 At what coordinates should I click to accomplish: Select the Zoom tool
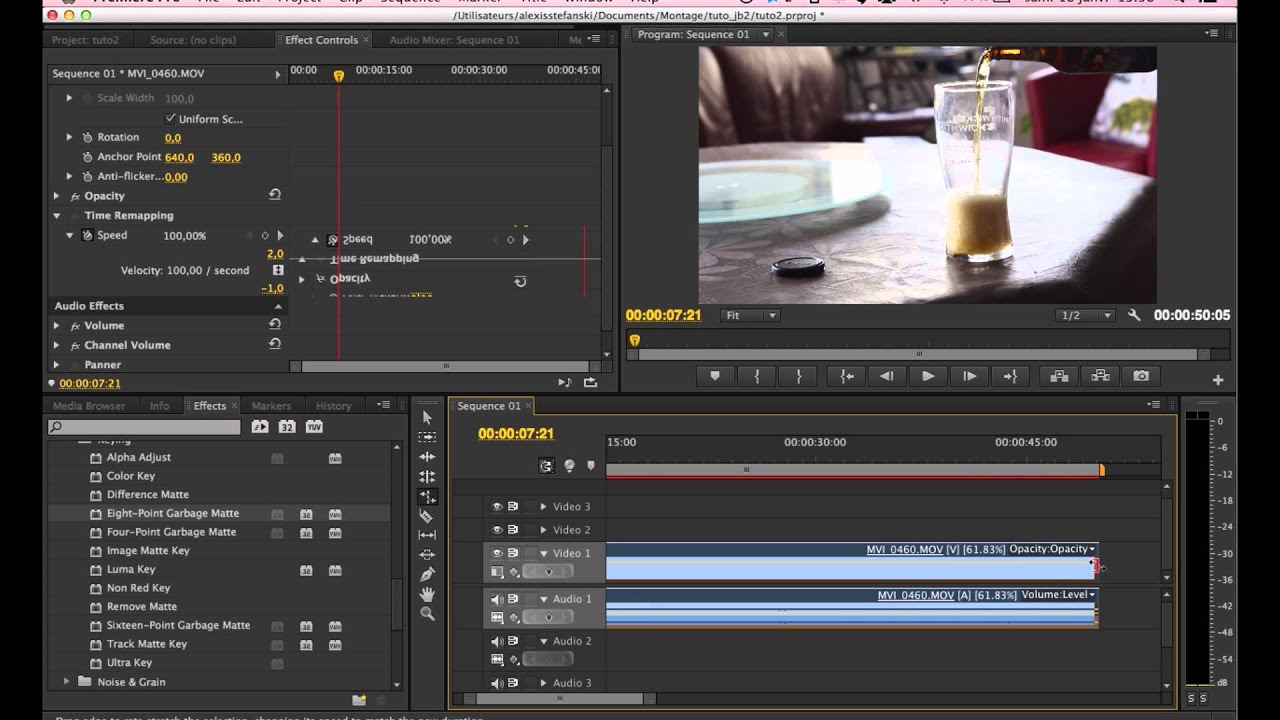pos(428,613)
